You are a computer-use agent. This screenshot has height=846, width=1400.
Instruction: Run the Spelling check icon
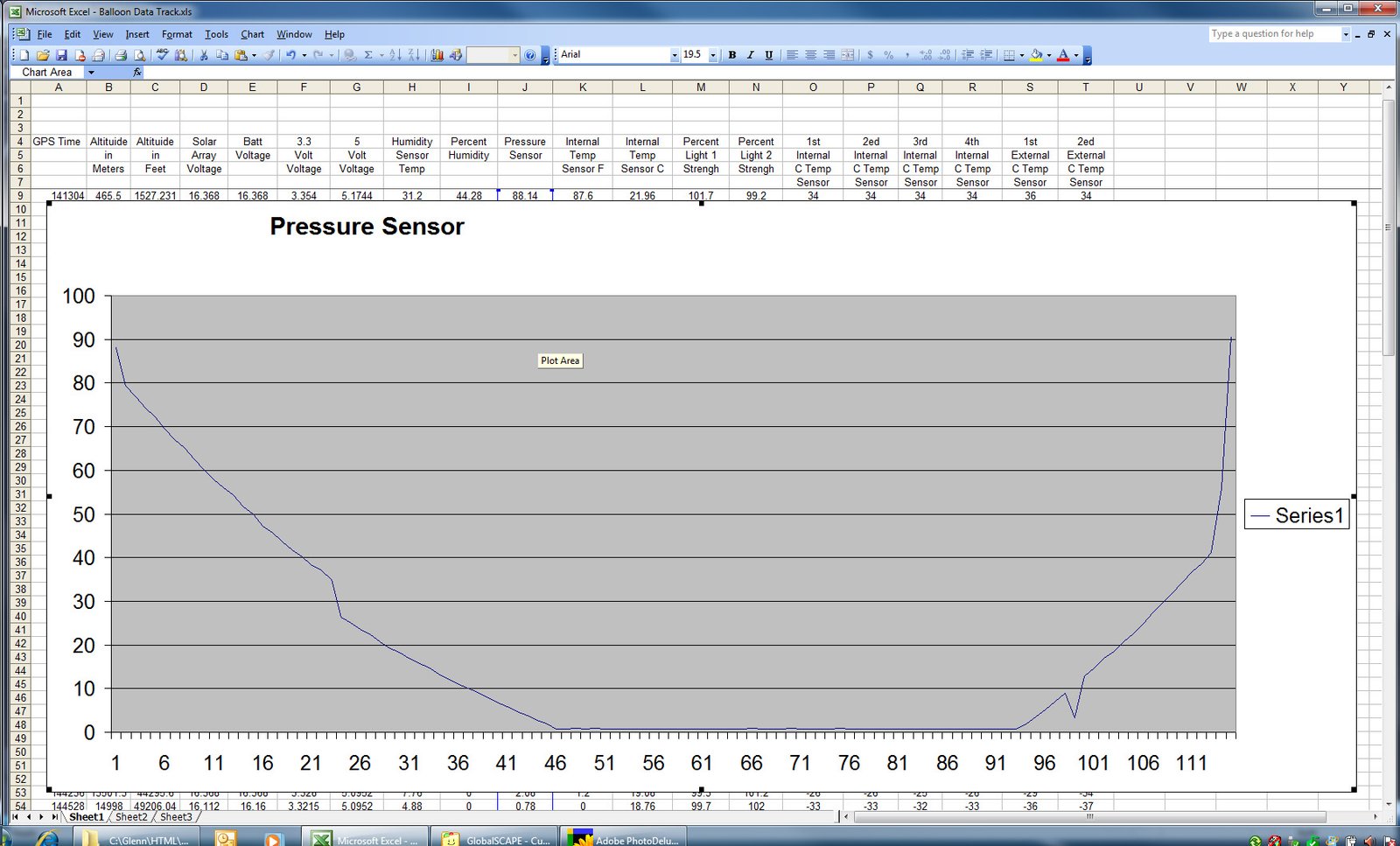click(x=163, y=55)
